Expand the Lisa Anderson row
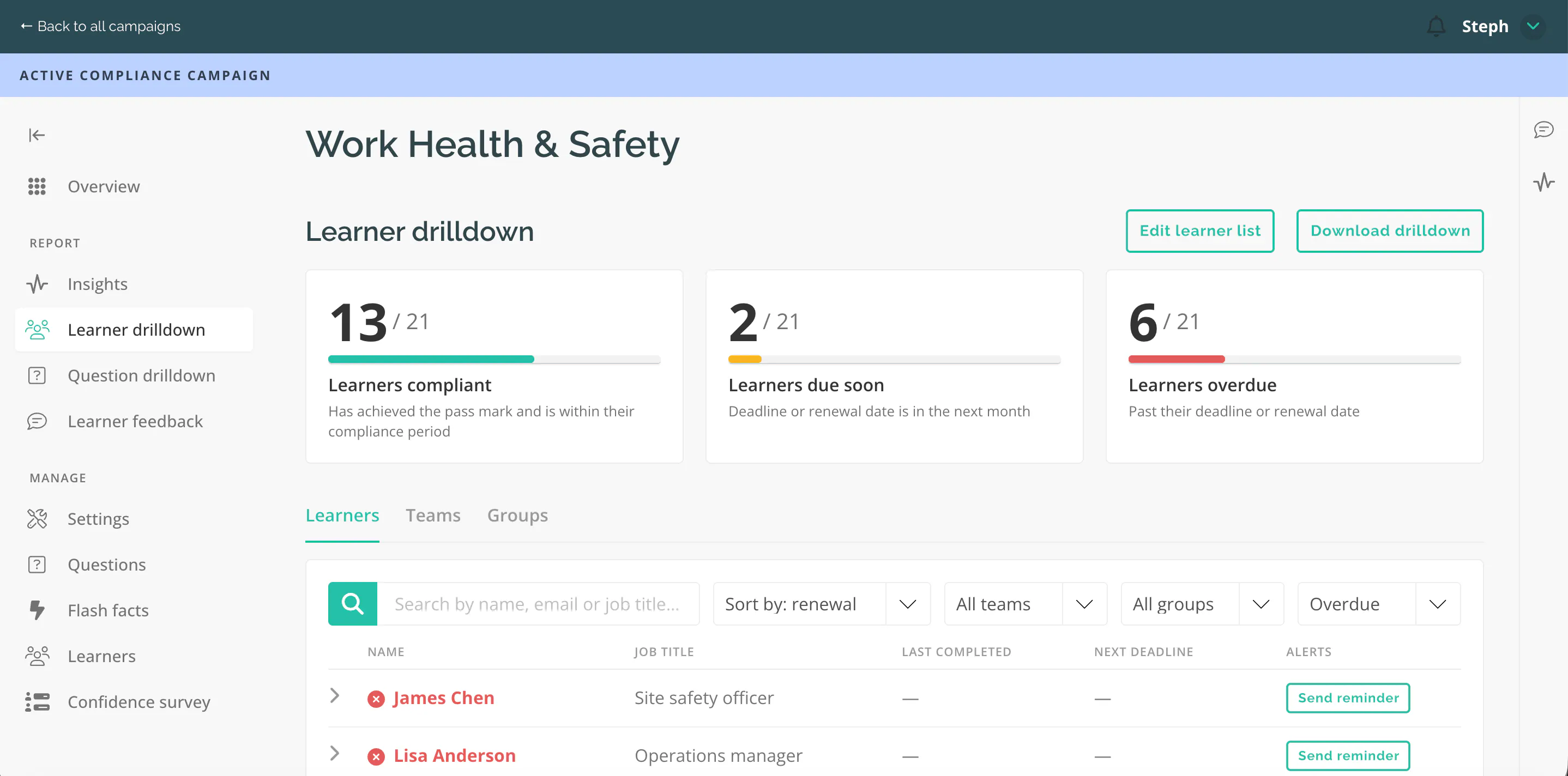Viewport: 1568px width, 776px height. click(335, 754)
